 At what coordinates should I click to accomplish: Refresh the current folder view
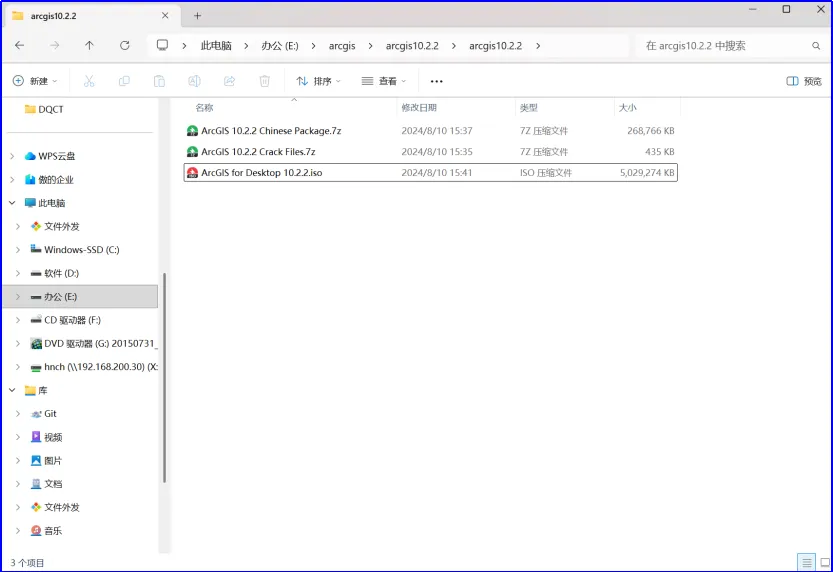[x=124, y=46]
